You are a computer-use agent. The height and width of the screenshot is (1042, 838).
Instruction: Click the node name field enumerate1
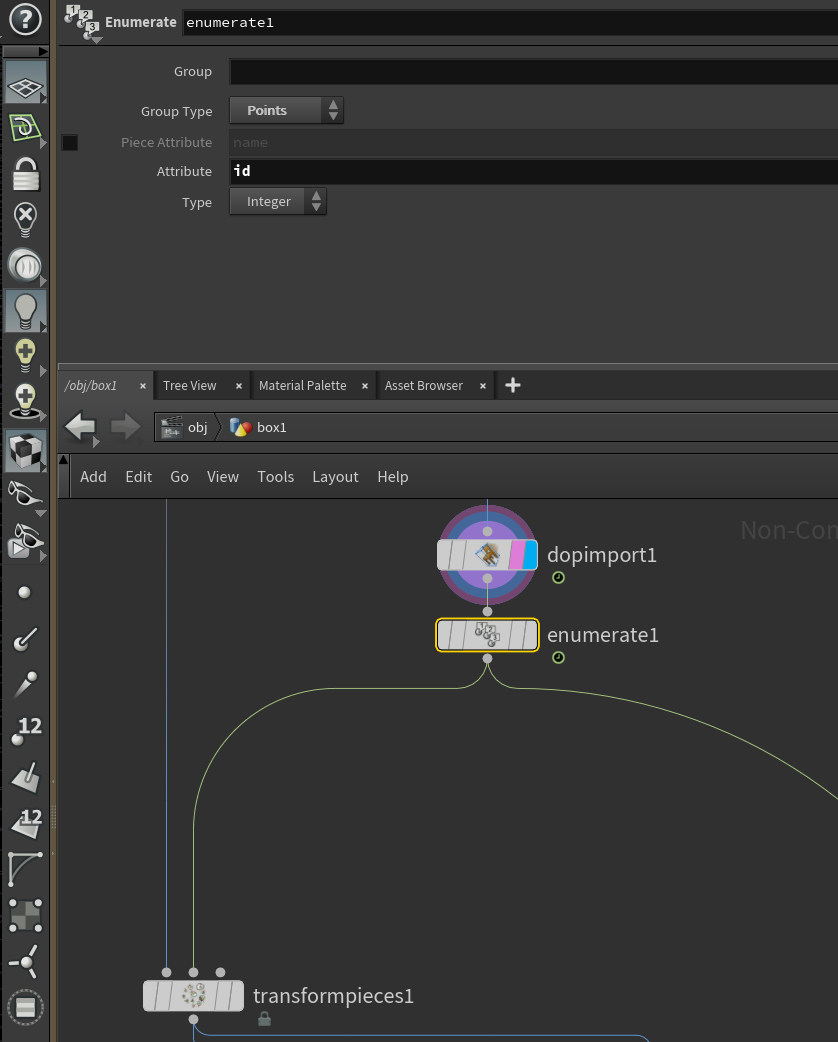pyautogui.click(x=510, y=23)
